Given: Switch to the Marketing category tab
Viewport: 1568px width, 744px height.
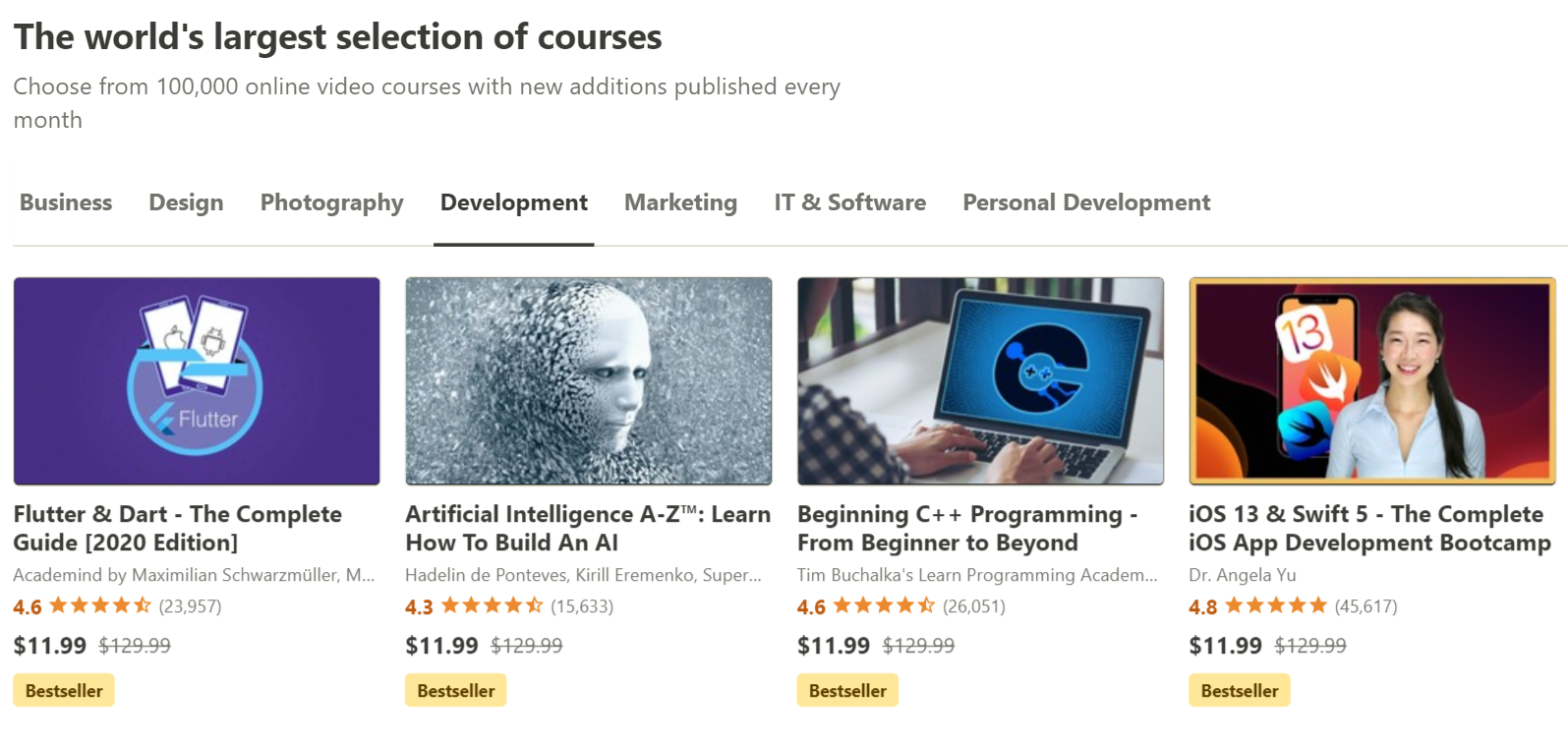Looking at the screenshot, I should point(680,202).
